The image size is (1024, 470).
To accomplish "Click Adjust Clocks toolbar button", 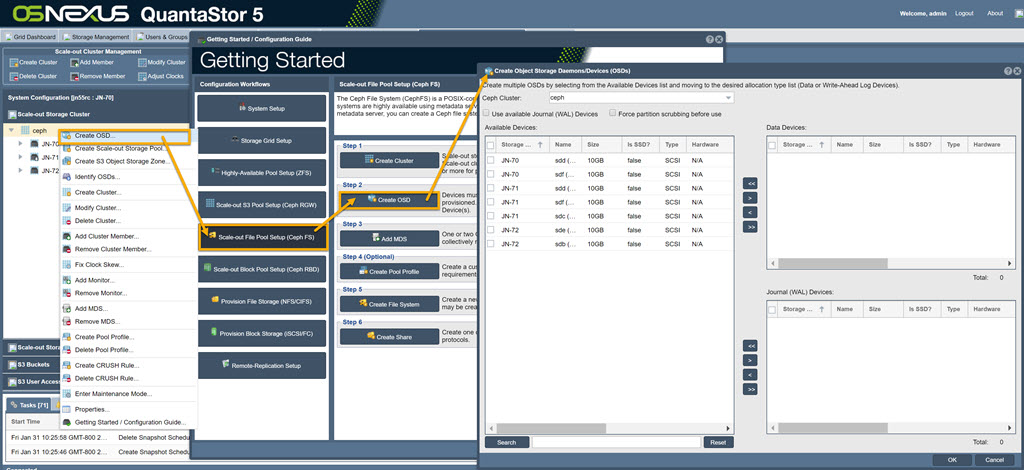I will 161,76.
